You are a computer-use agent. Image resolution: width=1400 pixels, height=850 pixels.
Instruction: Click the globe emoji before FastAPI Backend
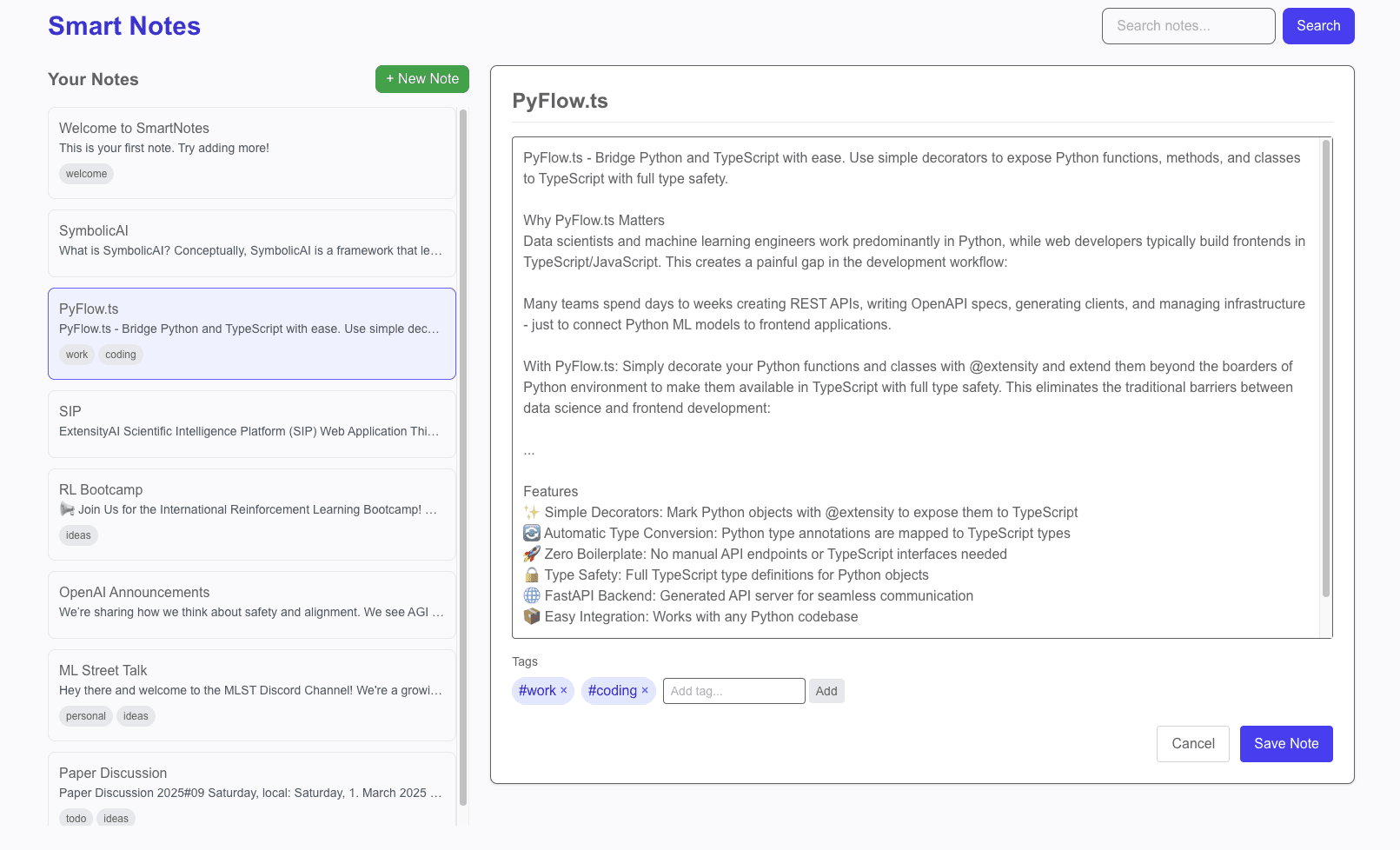coord(532,596)
